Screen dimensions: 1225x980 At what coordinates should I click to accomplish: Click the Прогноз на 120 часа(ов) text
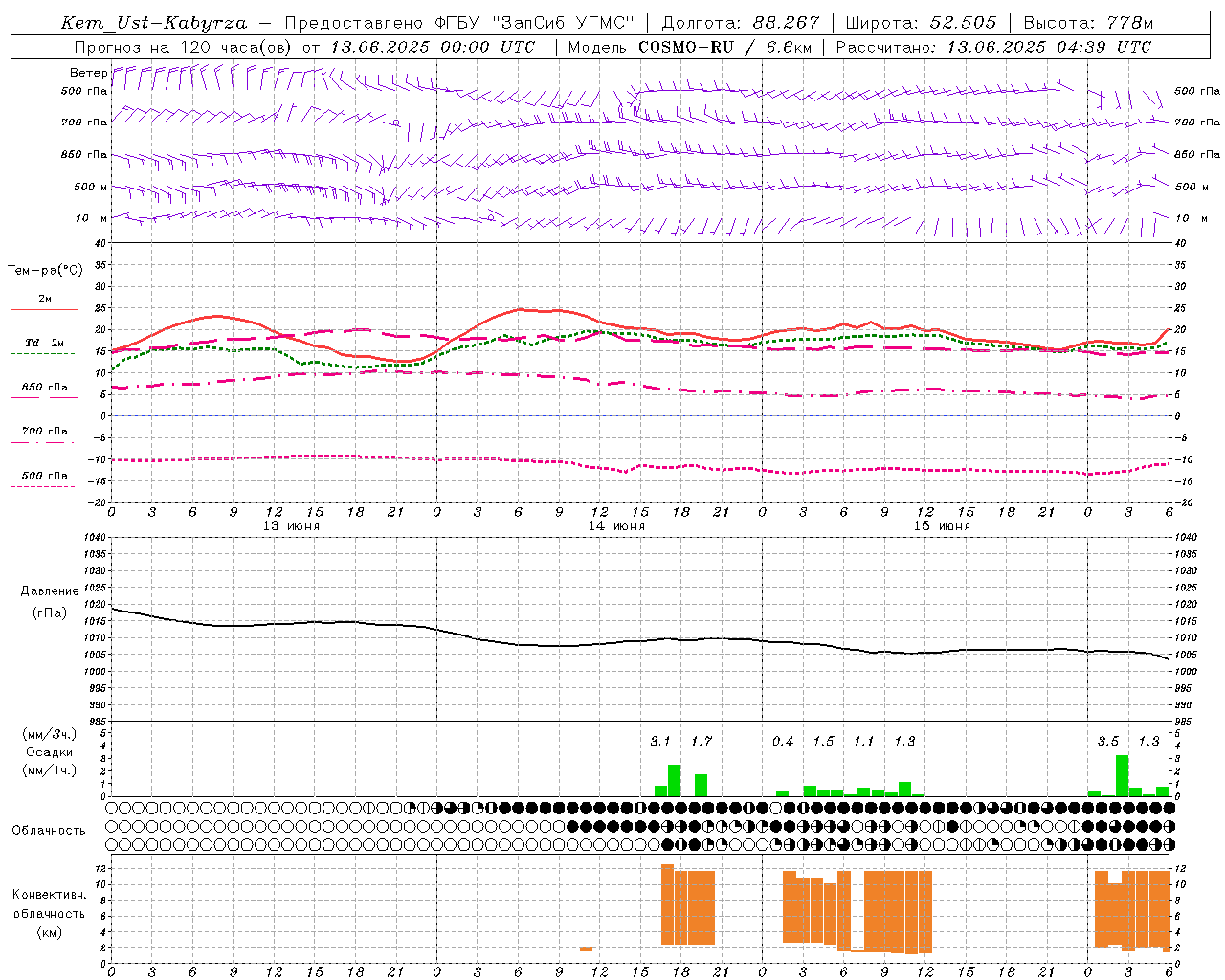(185, 47)
